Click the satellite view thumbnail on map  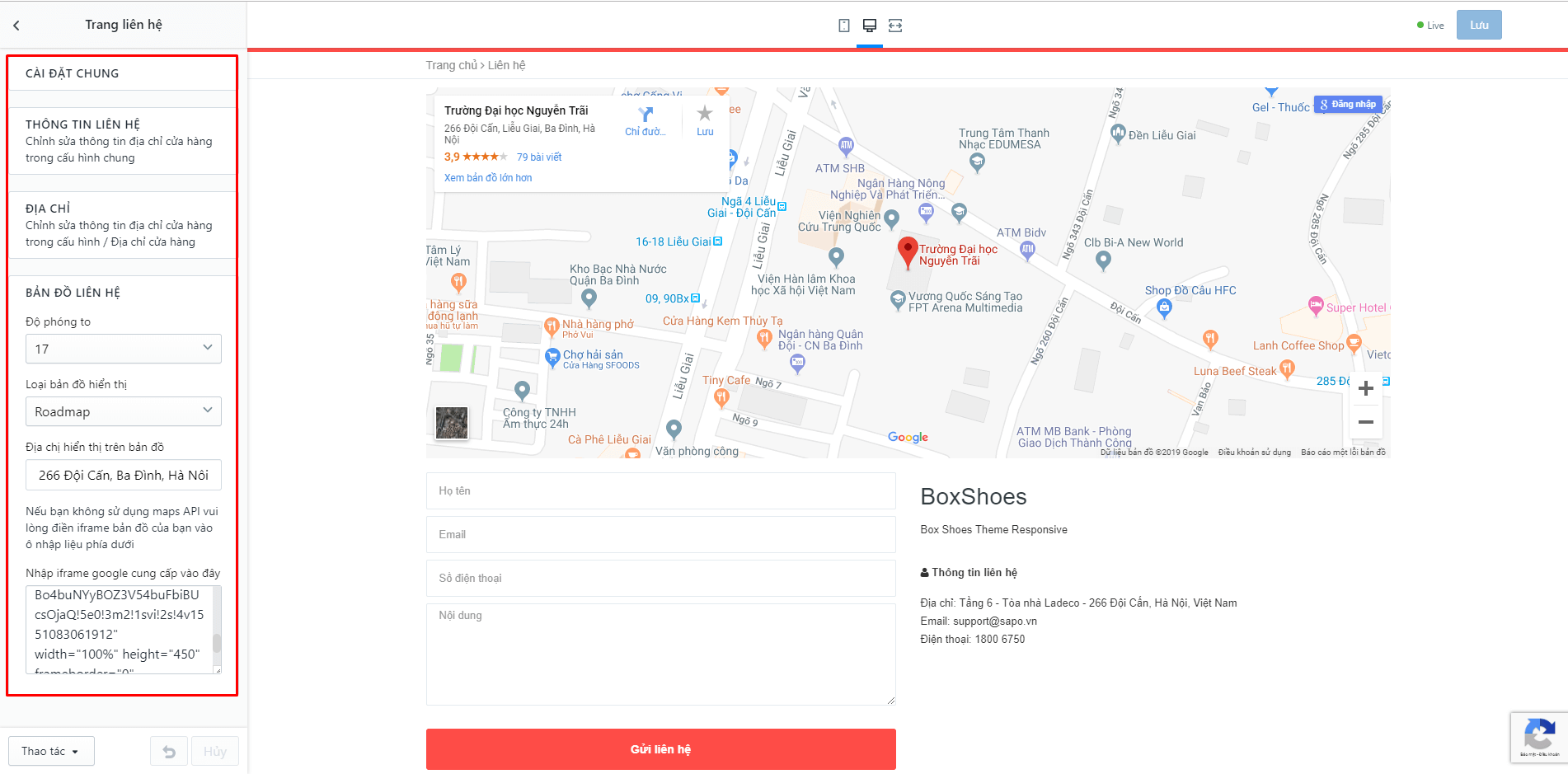coord(452,423)
